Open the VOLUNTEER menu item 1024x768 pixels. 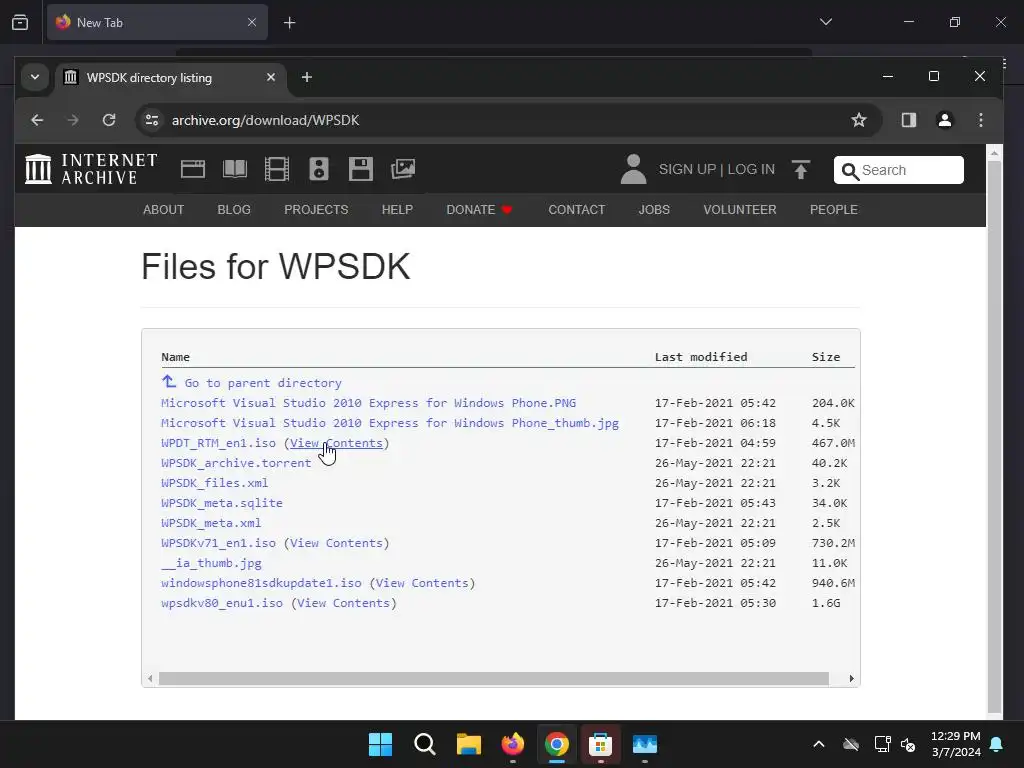point(740,210)
